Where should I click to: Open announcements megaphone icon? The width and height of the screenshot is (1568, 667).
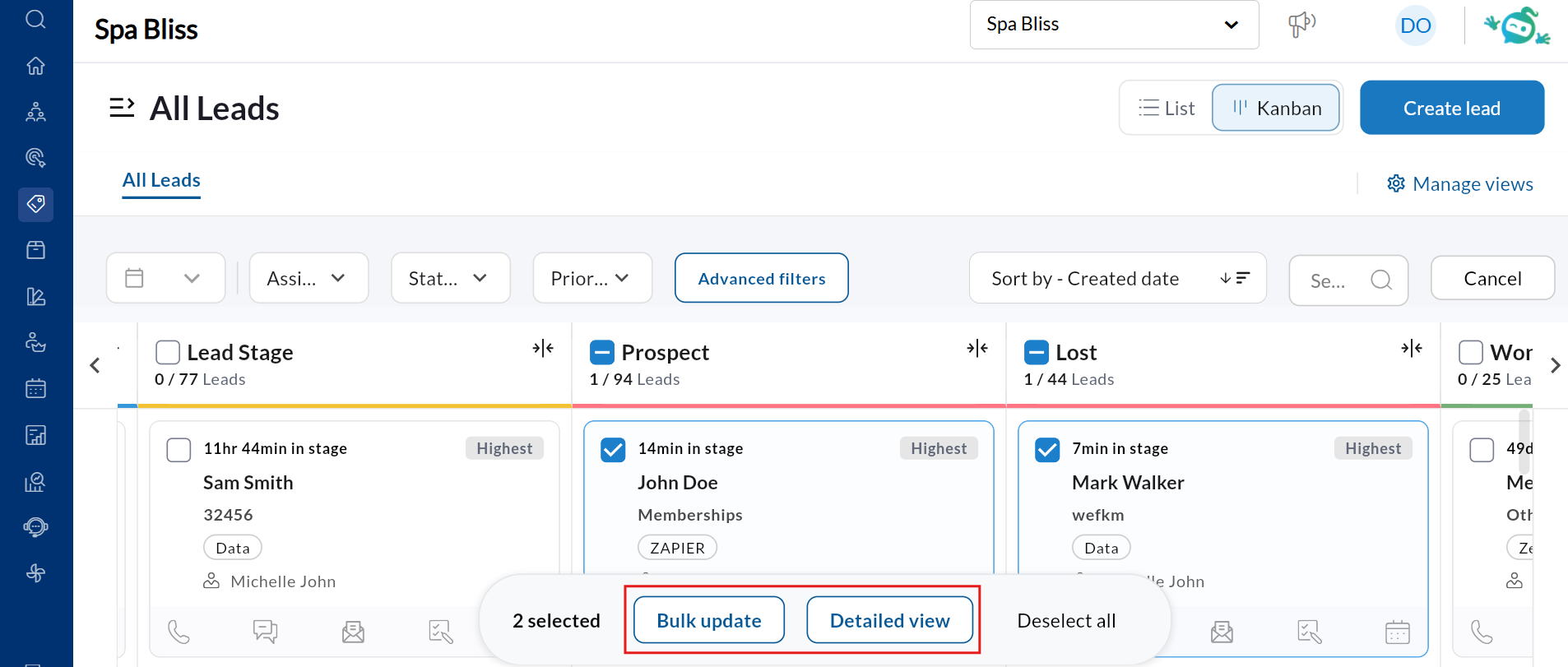click(x=1301, y=25)
